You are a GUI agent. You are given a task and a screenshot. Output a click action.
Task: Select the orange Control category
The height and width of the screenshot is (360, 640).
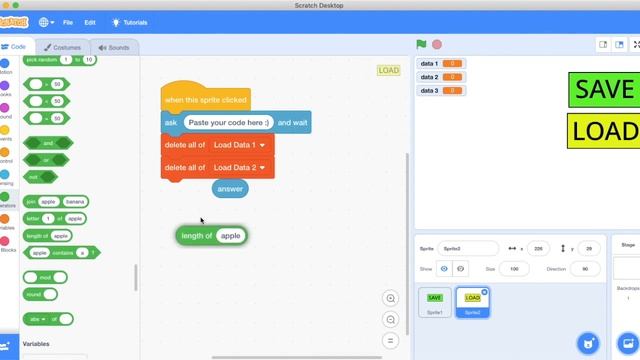pyautogui.click(x=5, y=156)
